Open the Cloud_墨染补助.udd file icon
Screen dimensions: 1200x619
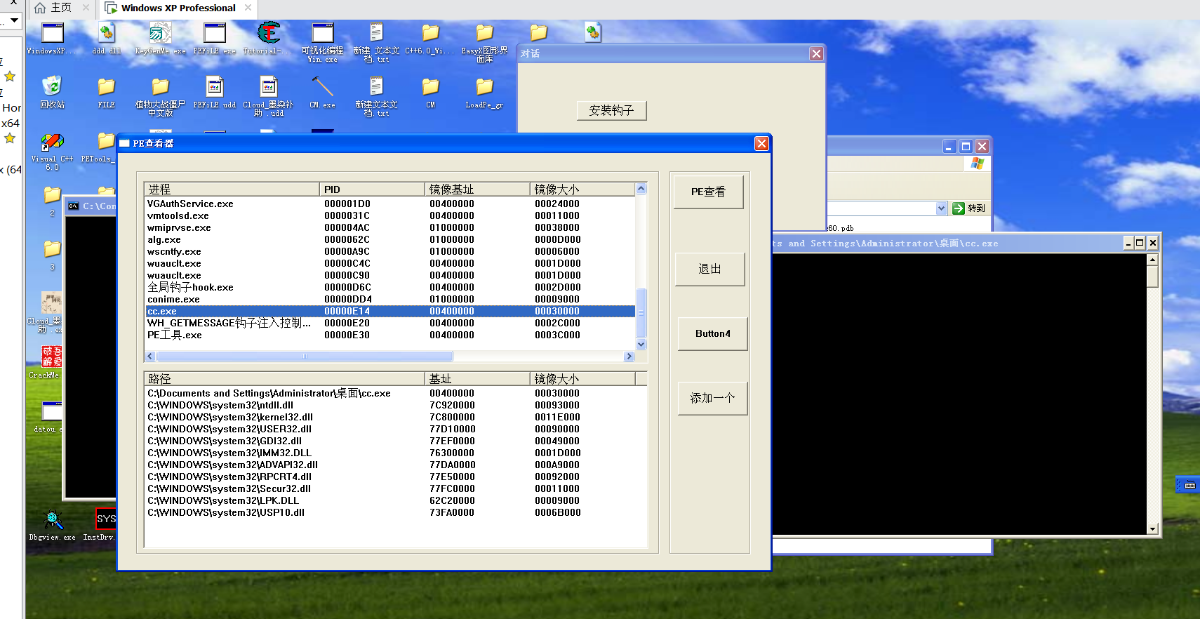268,96
